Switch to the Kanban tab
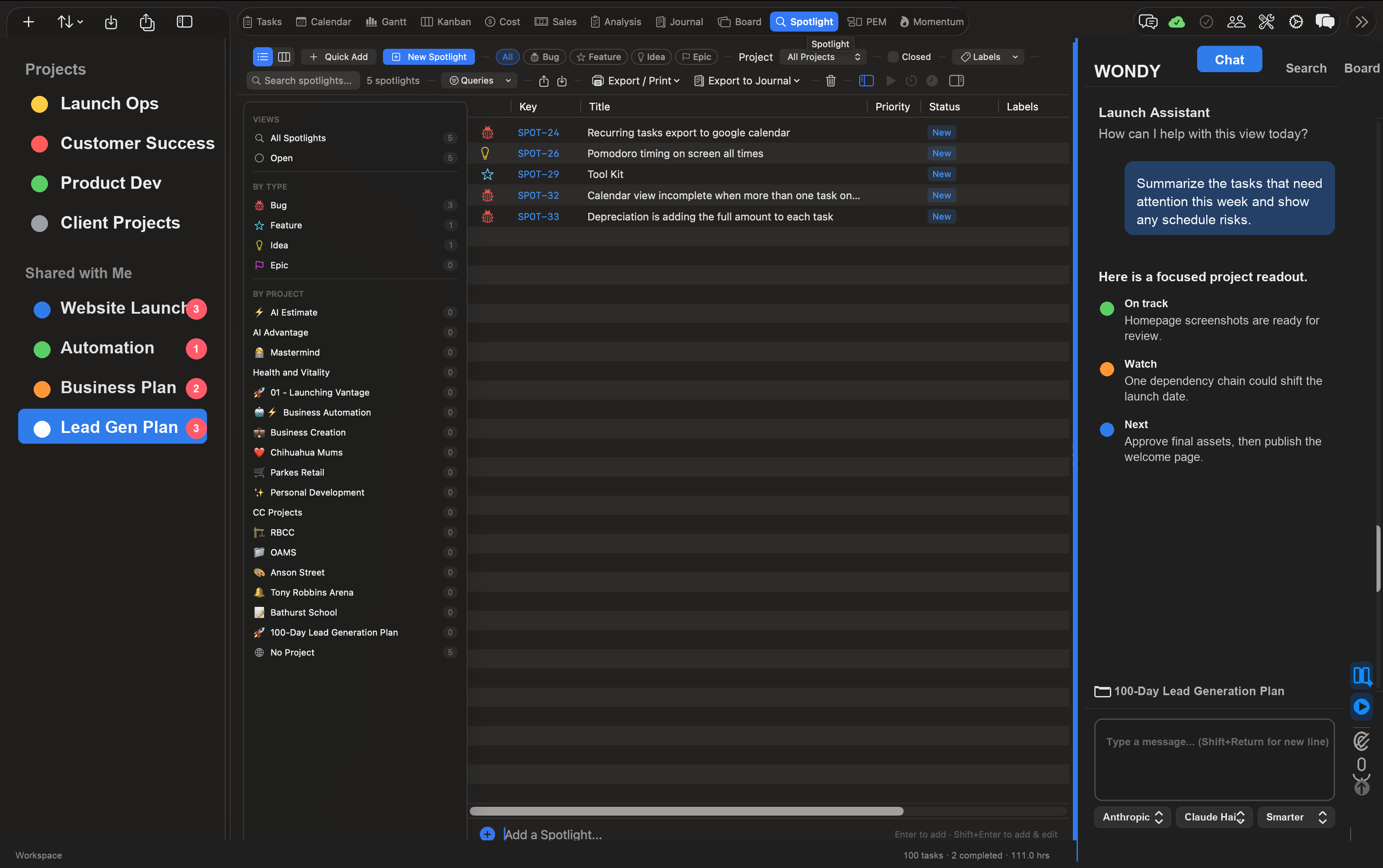The height and width of the screenshot is (868, 1383). pos(446,22)
